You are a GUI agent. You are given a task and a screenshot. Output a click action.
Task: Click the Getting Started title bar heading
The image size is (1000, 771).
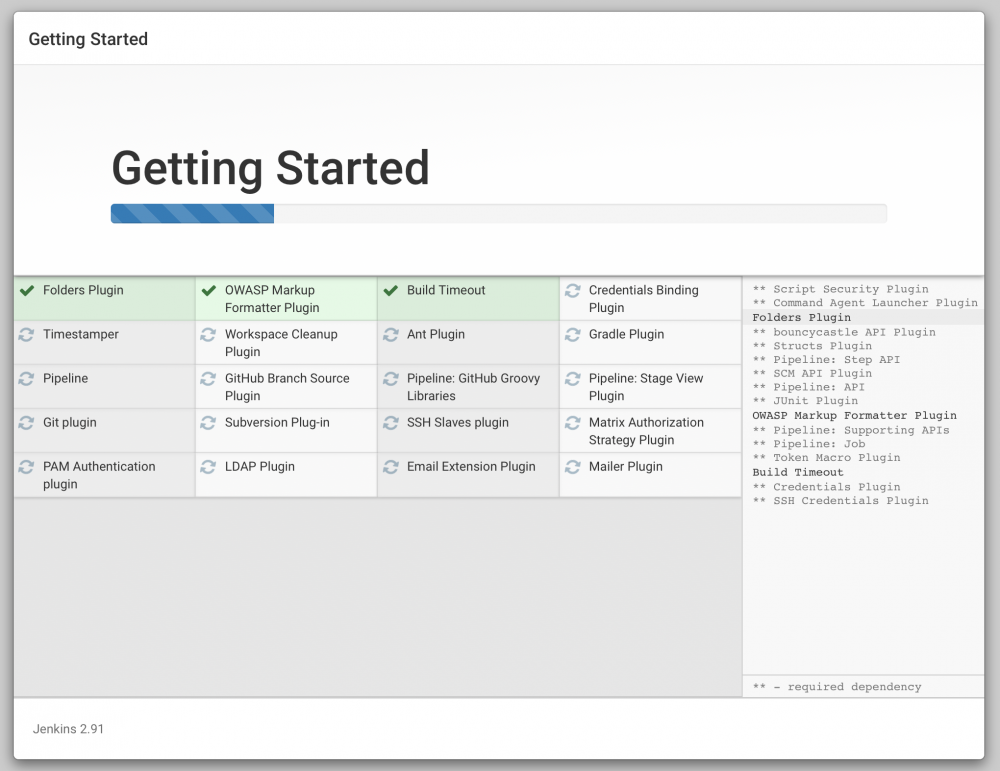pyautogui.click(x=88, y=39)
